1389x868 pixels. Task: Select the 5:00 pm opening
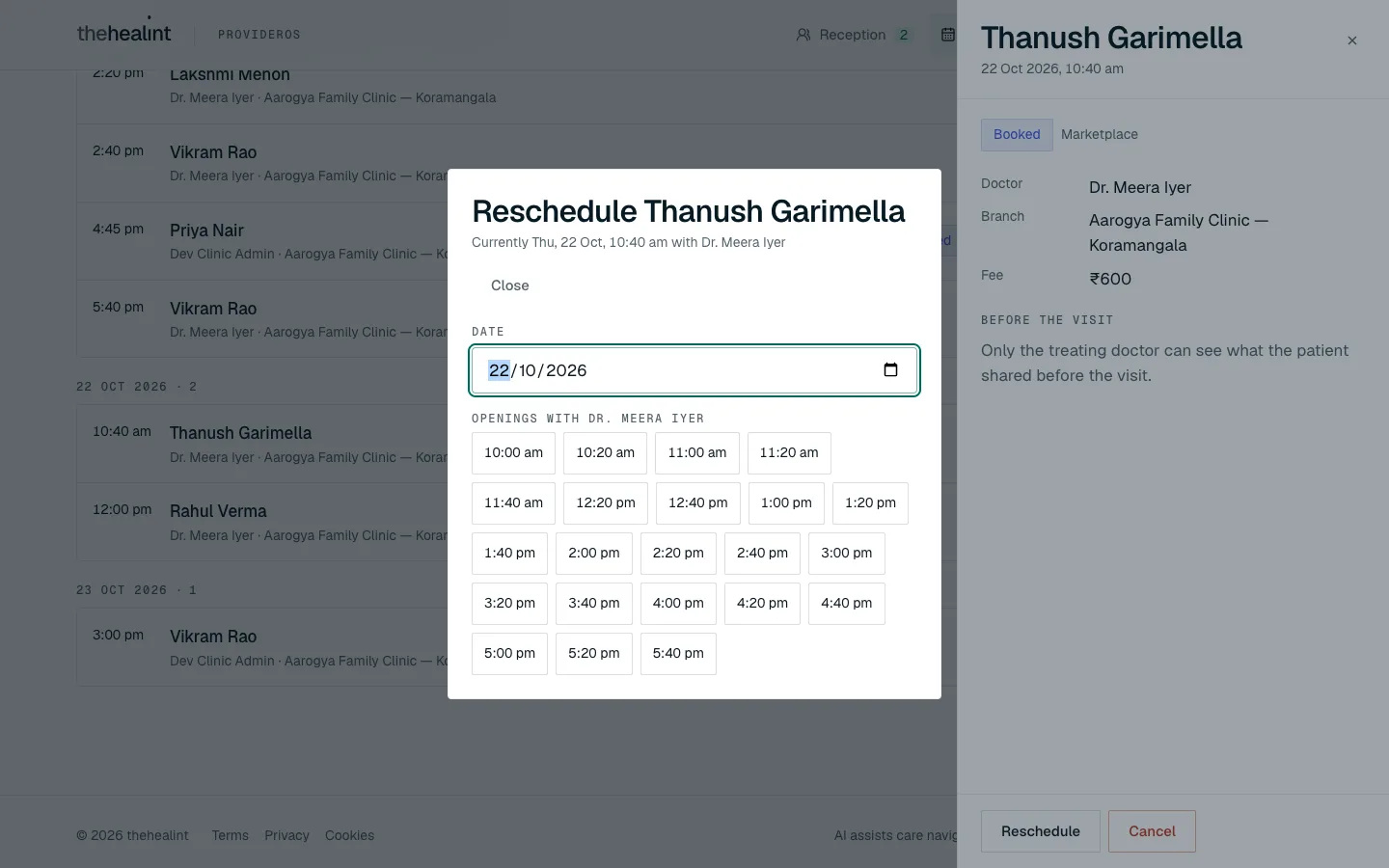pos(509,654)
